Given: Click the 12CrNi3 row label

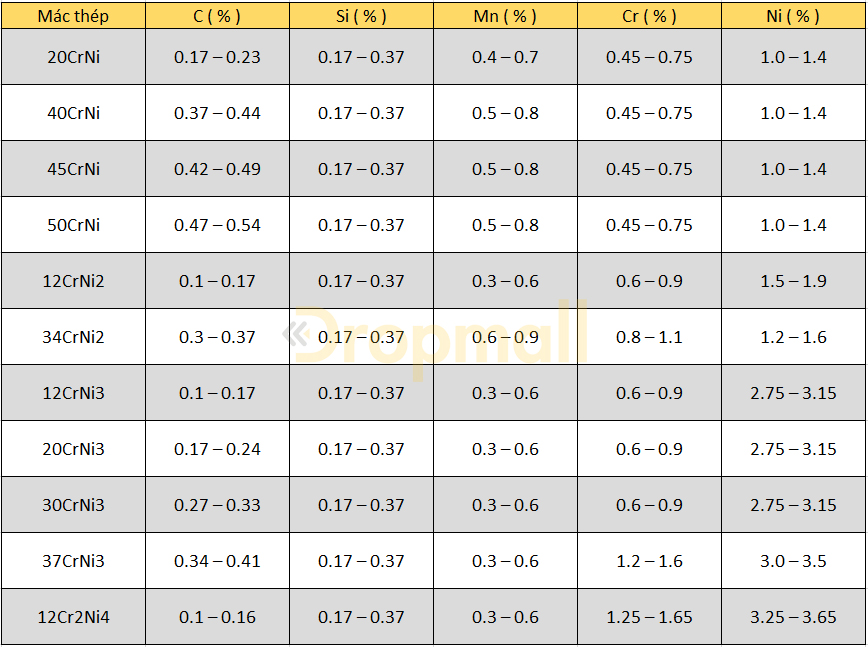Looking at the screenshot, I should [x=73, y=392].
